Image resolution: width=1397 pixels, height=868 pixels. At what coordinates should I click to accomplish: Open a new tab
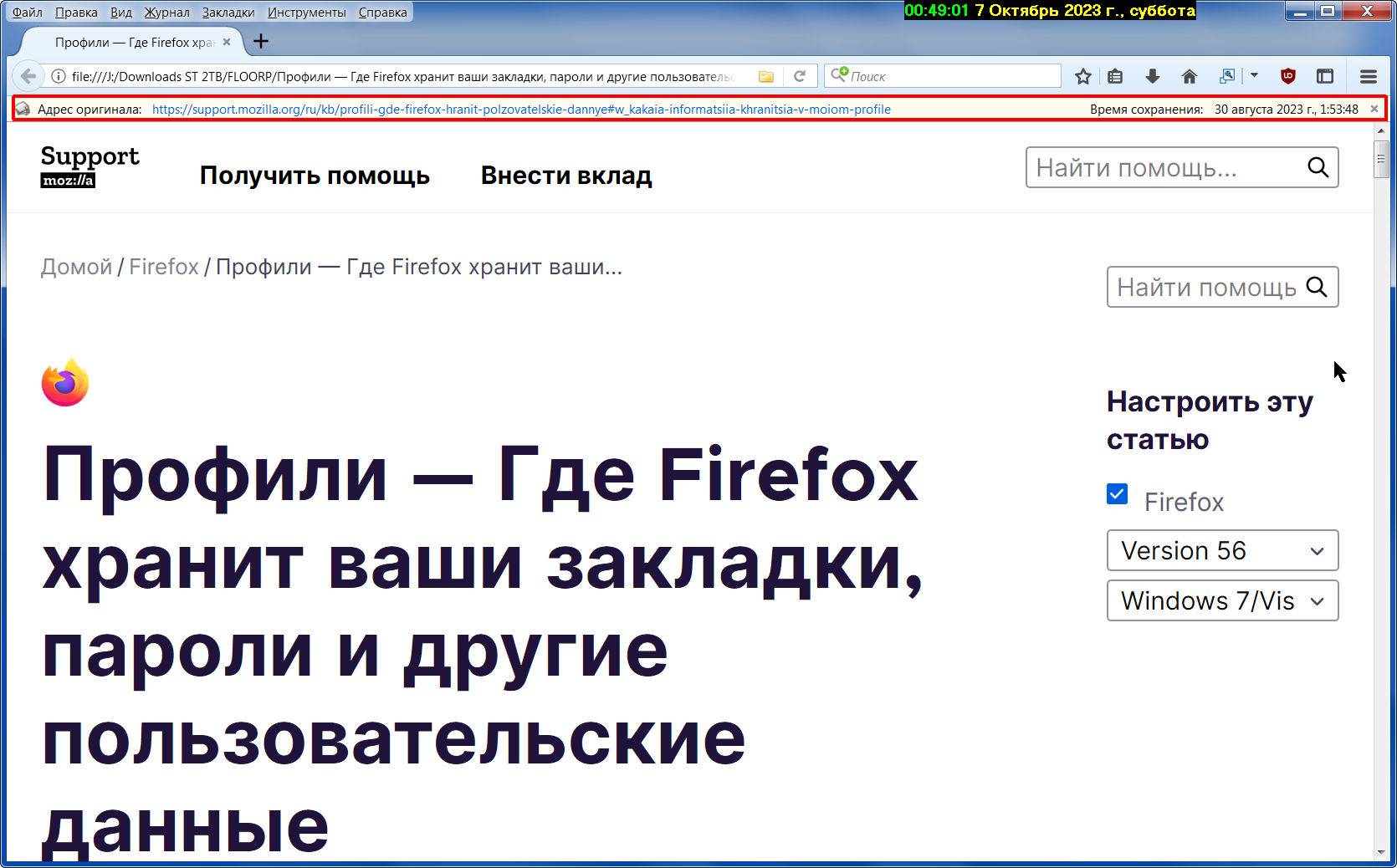pyautogui.click(x=261, y=41)
